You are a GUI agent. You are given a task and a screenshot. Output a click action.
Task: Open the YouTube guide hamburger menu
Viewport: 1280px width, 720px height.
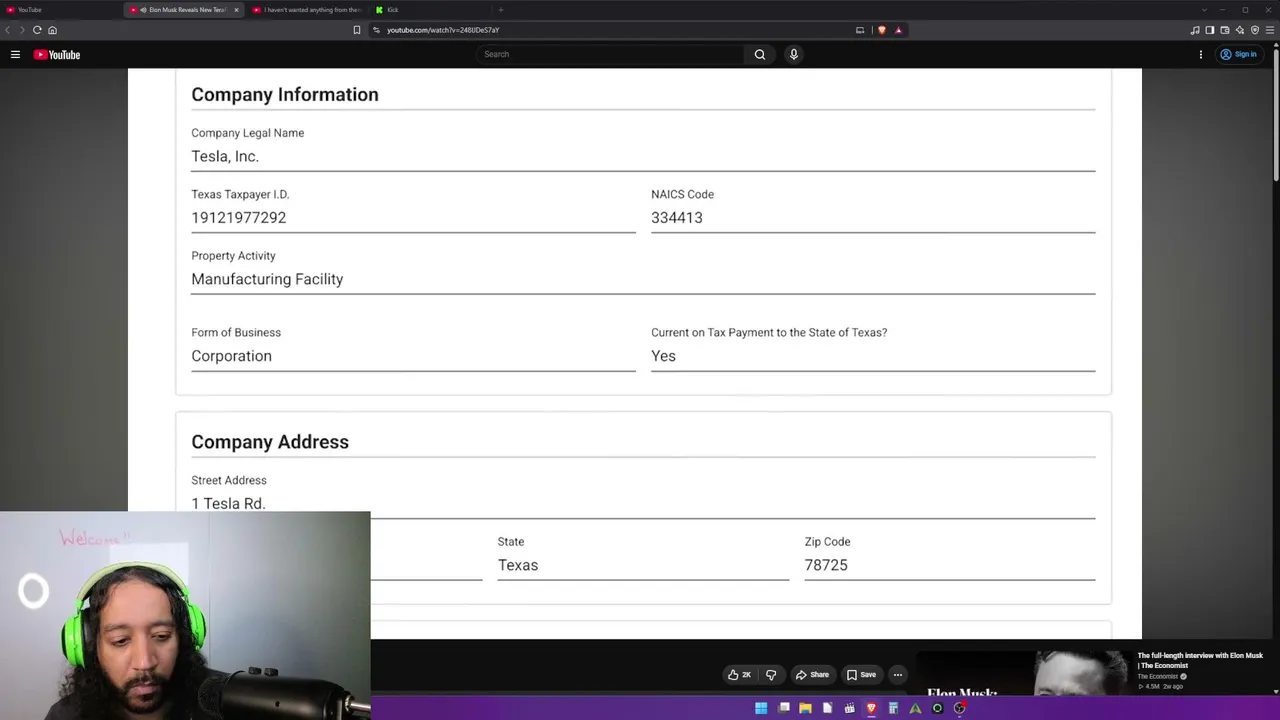click(15, 55)
